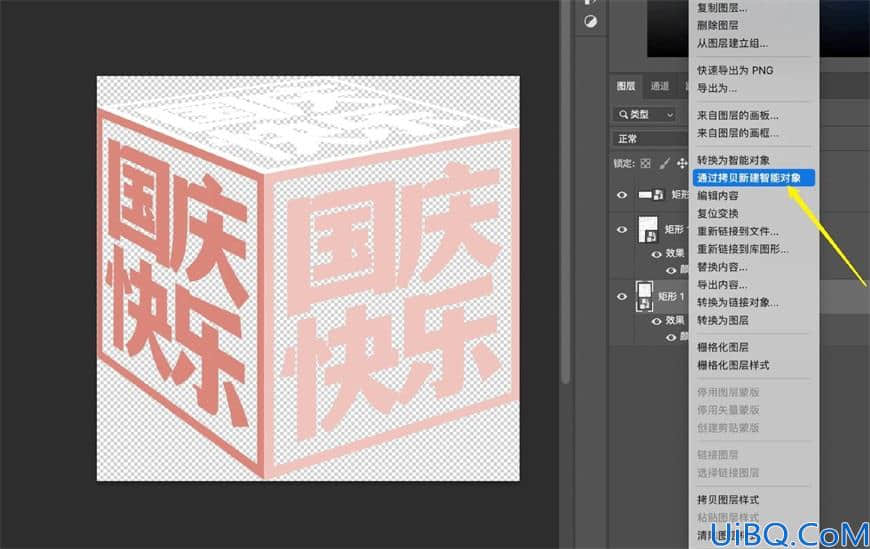Hide the middle rectangle layer via eye icon
The height and width of the screenshot is (549, 870).
pos(622,229)
